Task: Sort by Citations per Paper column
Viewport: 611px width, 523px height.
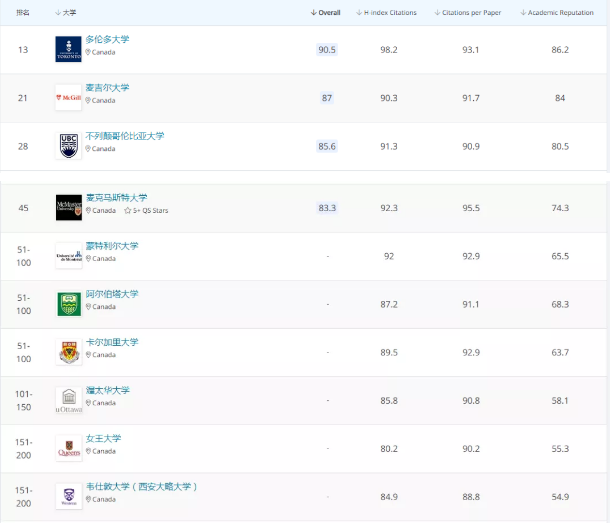Action: pos(468,12)
